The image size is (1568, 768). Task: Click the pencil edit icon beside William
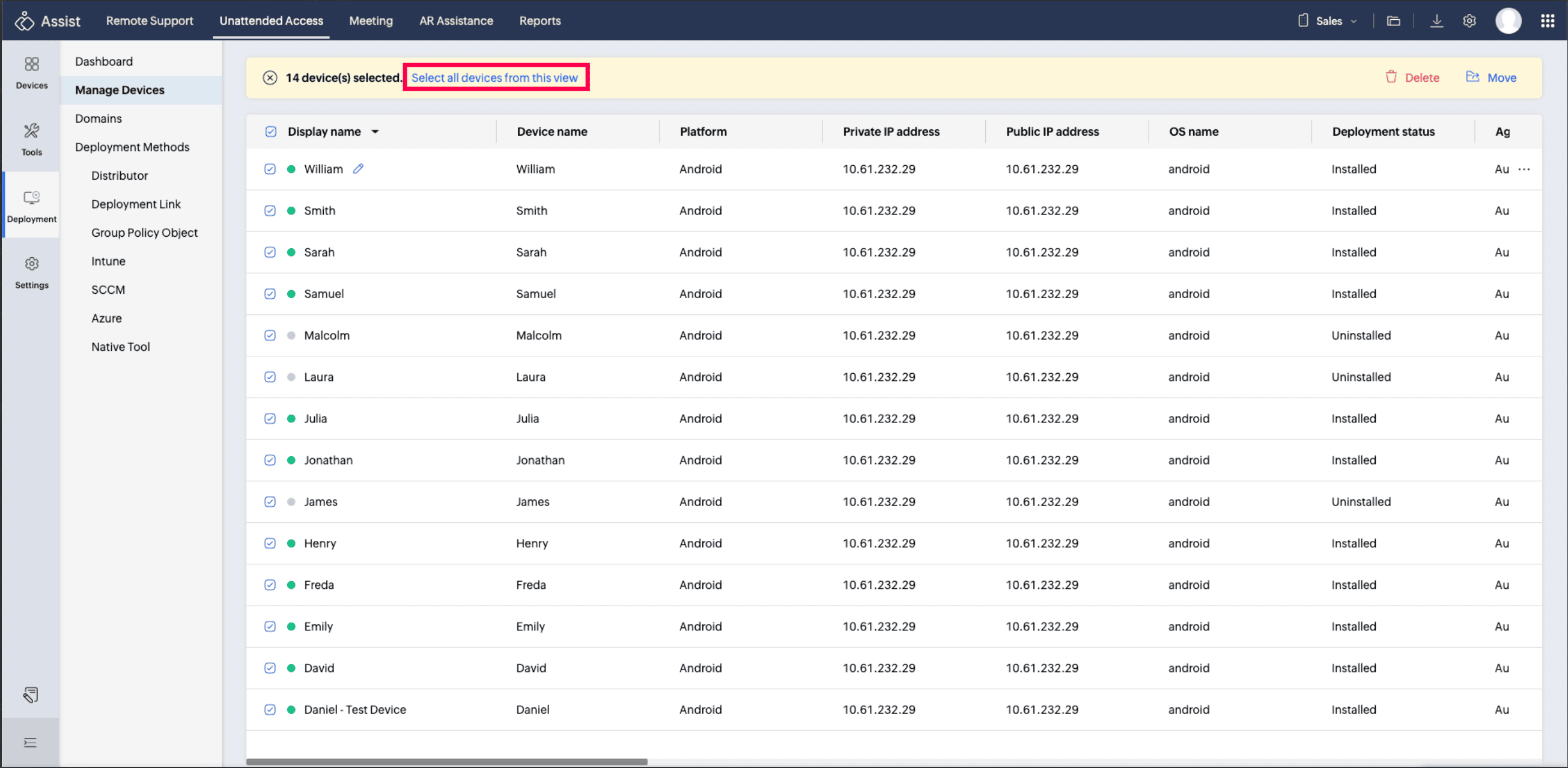[x=358, y=169]
